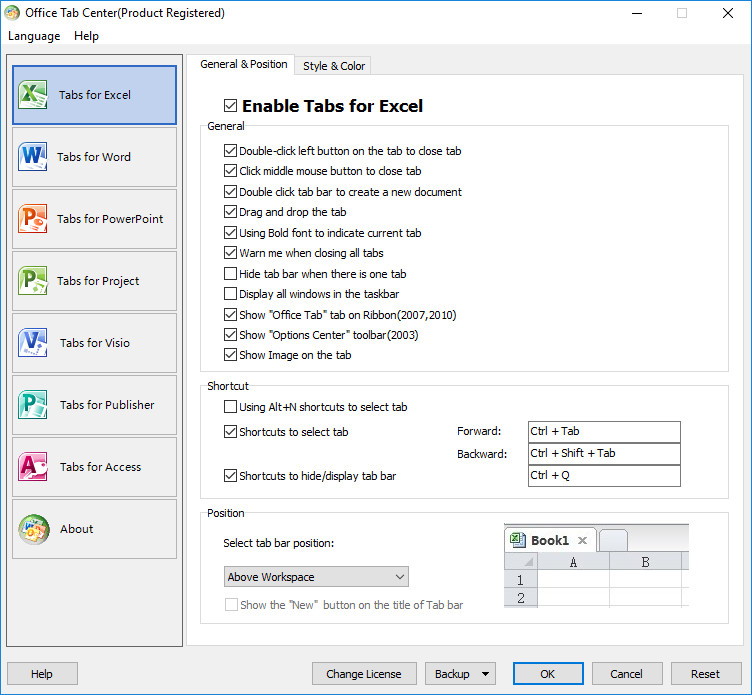752x695 pixels.
Task: Open the Above Workspace position dropdown
Action: [316, 577]
